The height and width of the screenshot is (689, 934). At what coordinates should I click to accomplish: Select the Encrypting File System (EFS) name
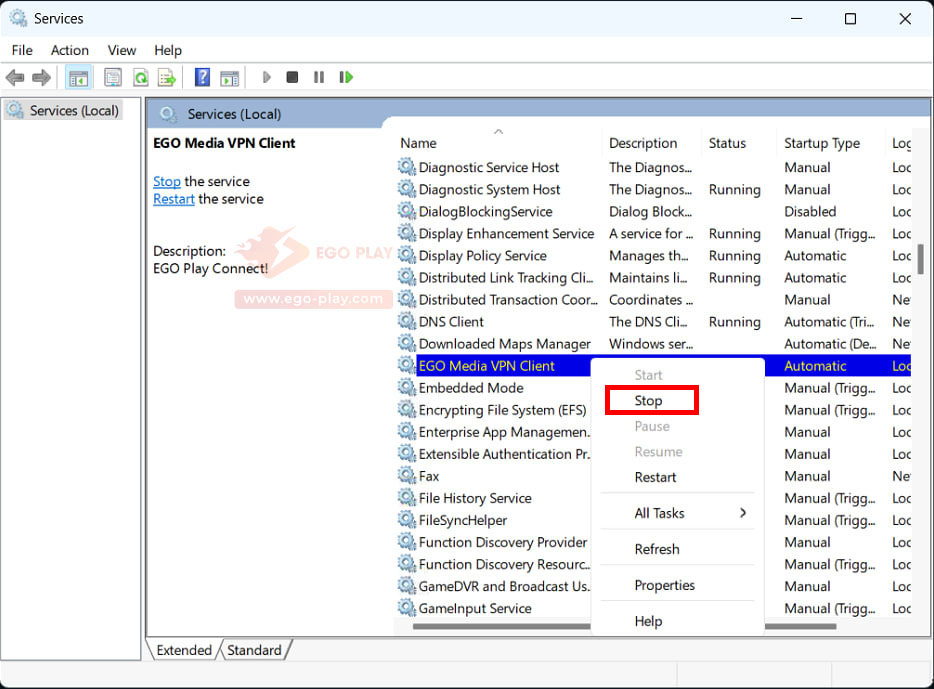[x=502, y=410]
